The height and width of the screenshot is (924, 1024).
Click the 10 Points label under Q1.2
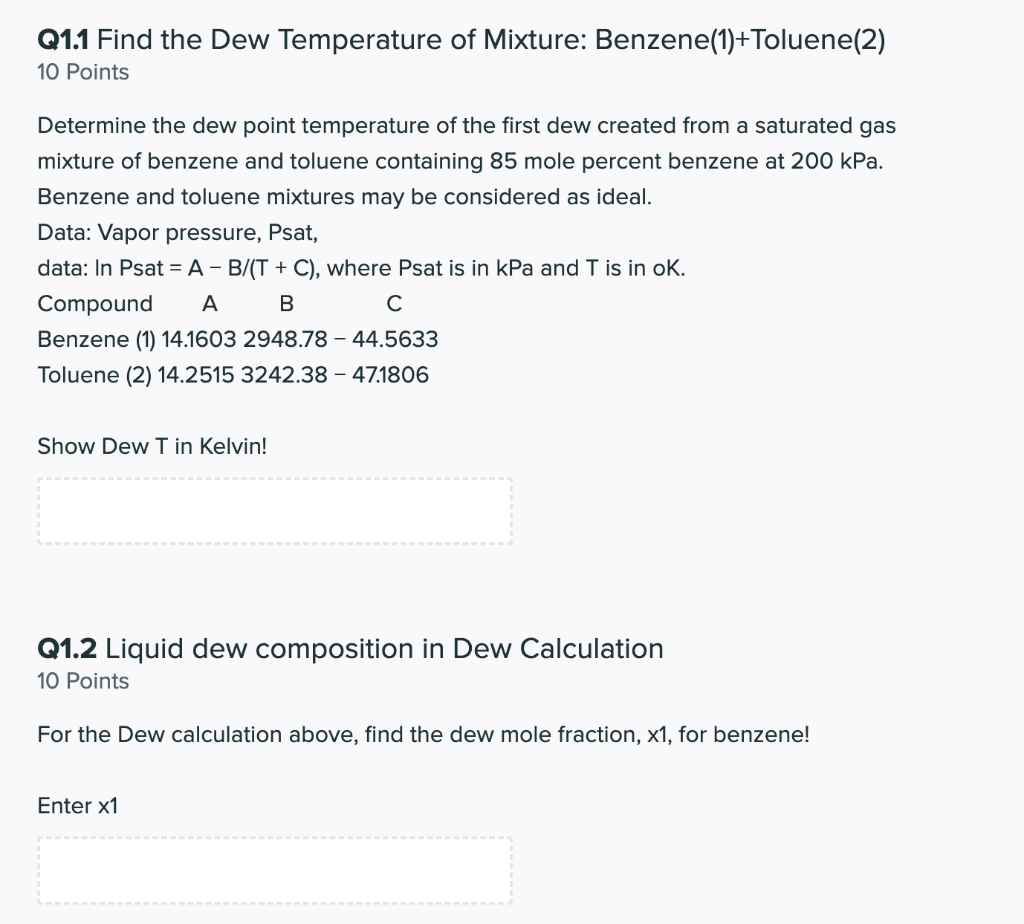coord(82,681)
